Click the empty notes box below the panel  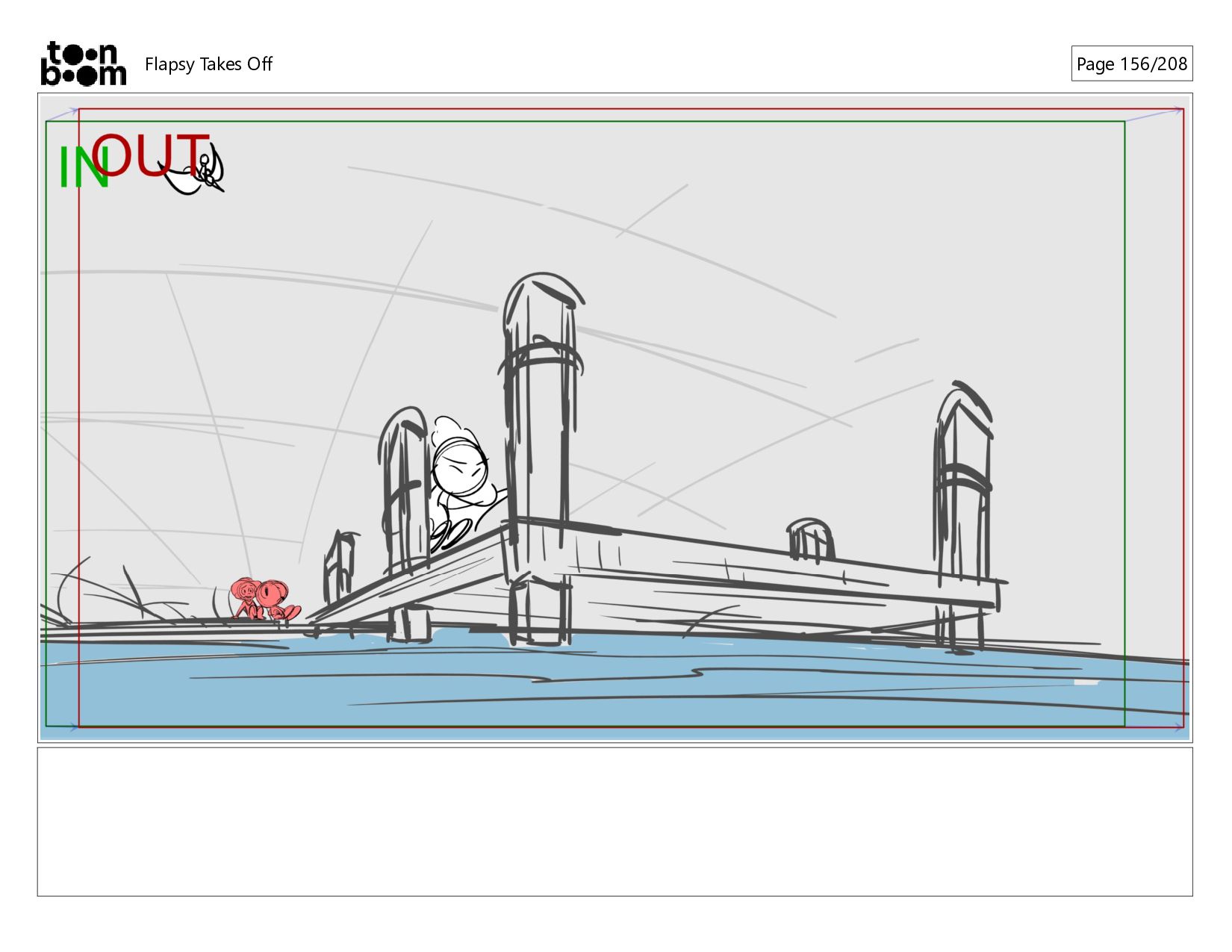pyautogui.click(x=615, y=821)
